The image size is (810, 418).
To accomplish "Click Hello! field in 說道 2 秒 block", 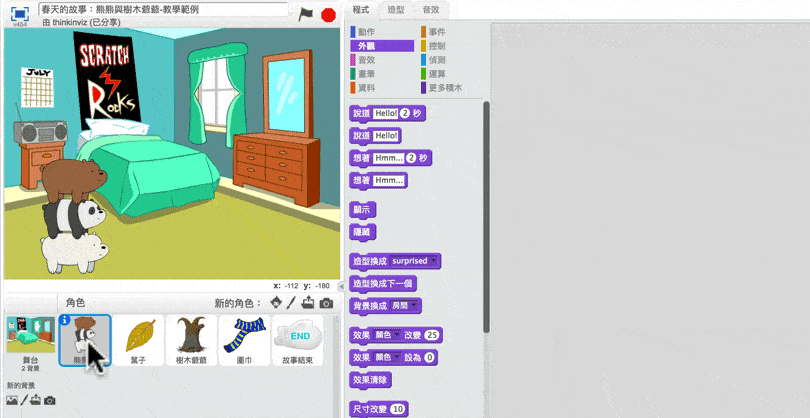I will pyautogui.click(x=386, y=113).
